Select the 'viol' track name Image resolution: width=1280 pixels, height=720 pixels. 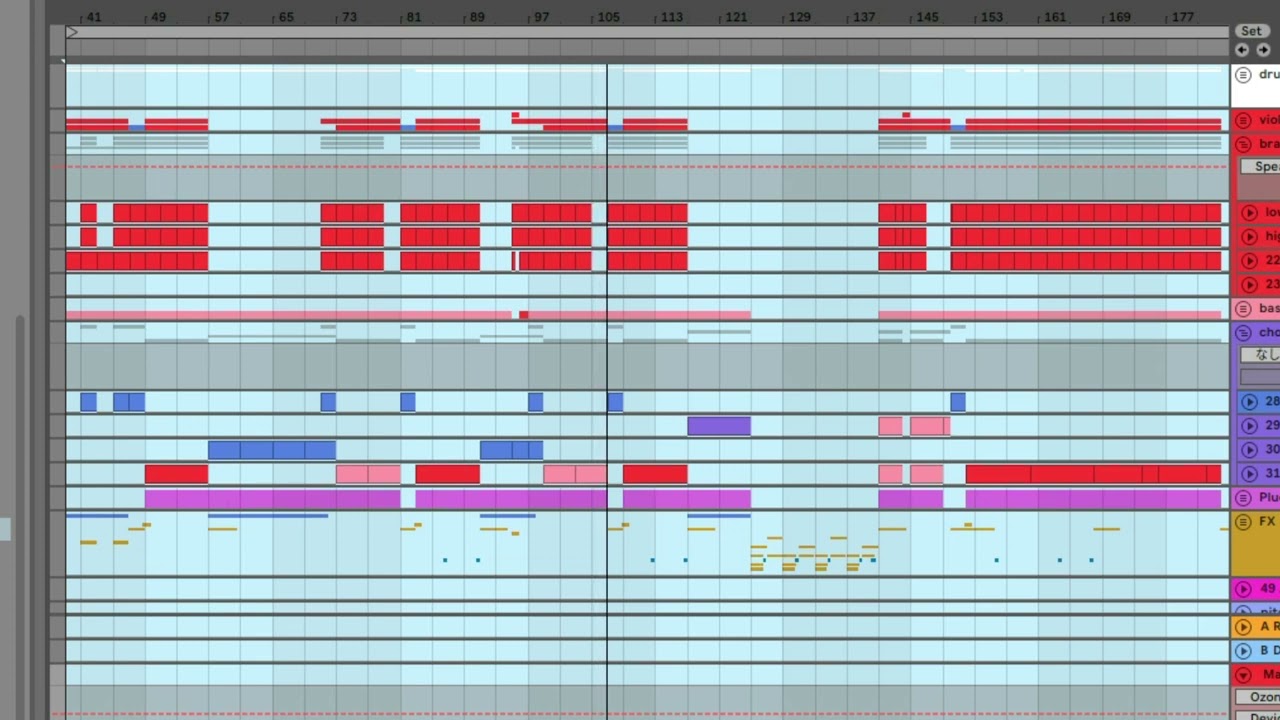(x=1269, y=120)
